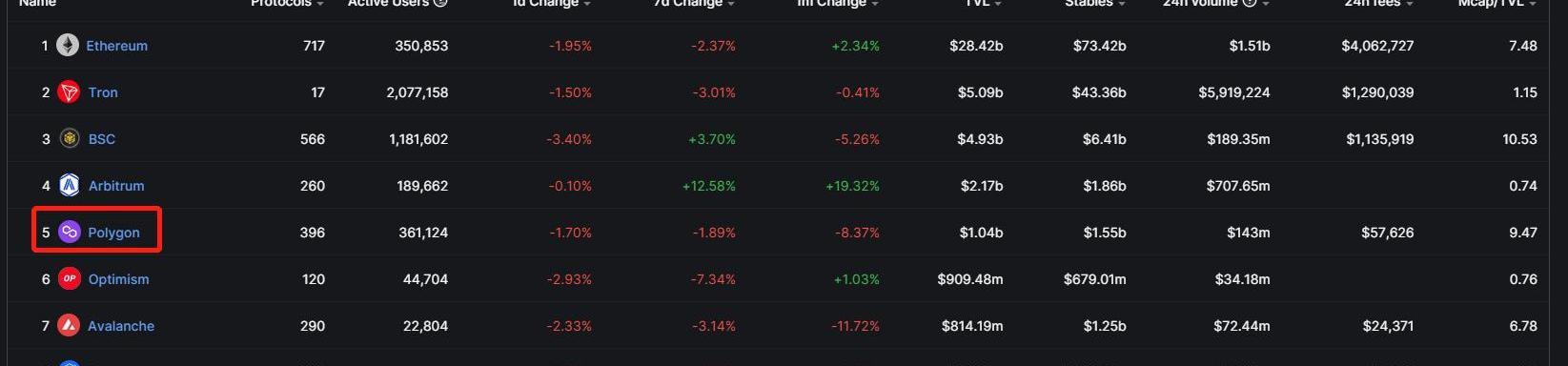Click the BSC chain logo icon
1568x366 pixels.
point(70,138)
